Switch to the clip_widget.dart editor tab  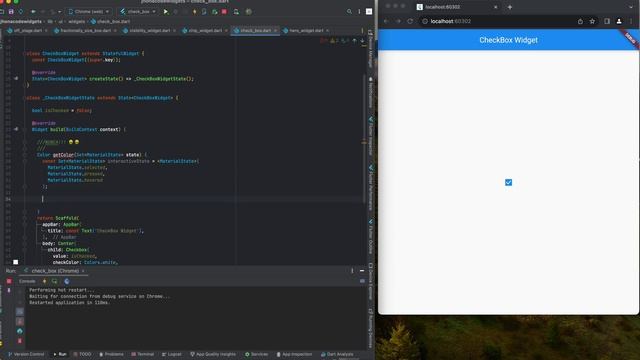coord(204,31)
